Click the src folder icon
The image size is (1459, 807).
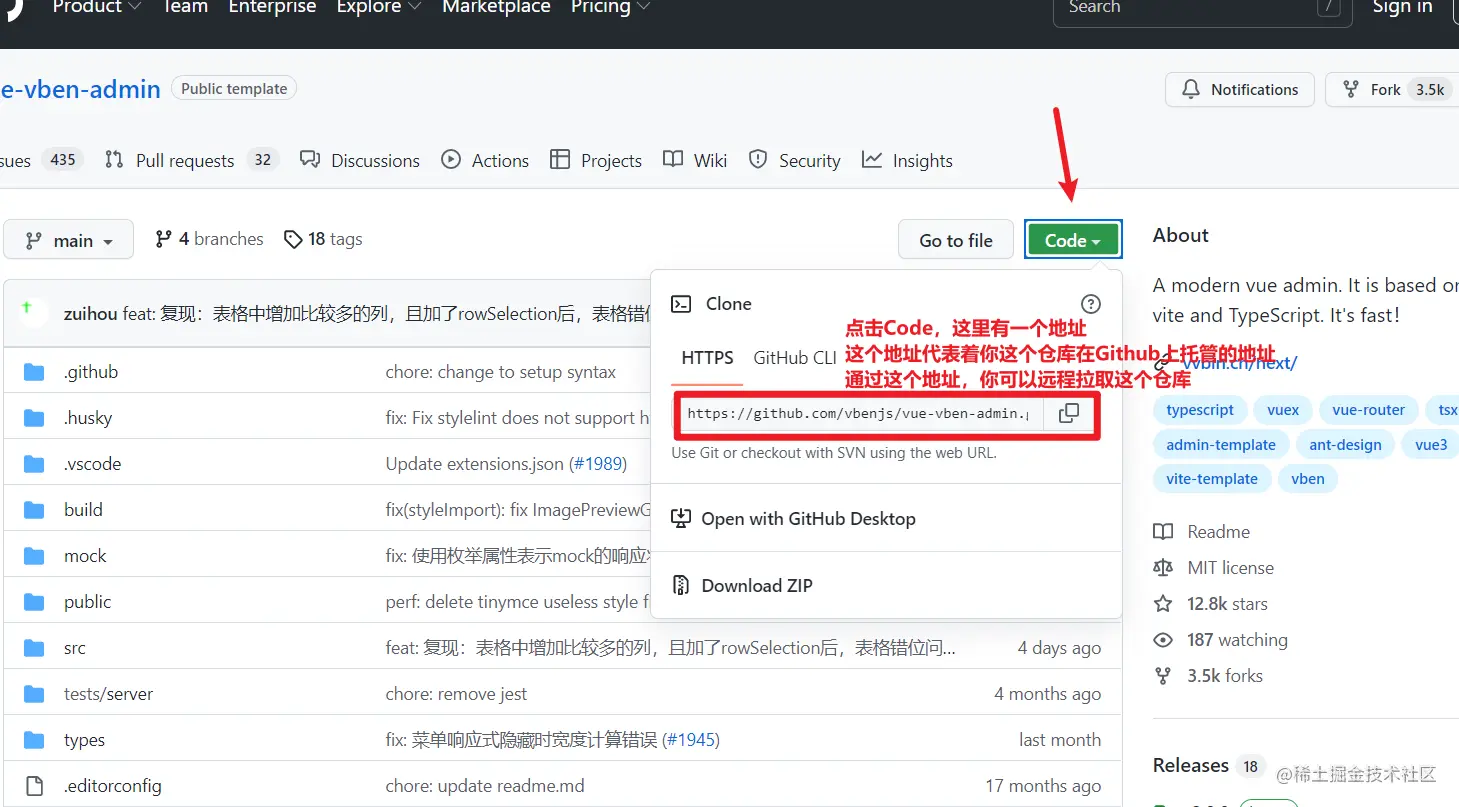coord(35,648)
